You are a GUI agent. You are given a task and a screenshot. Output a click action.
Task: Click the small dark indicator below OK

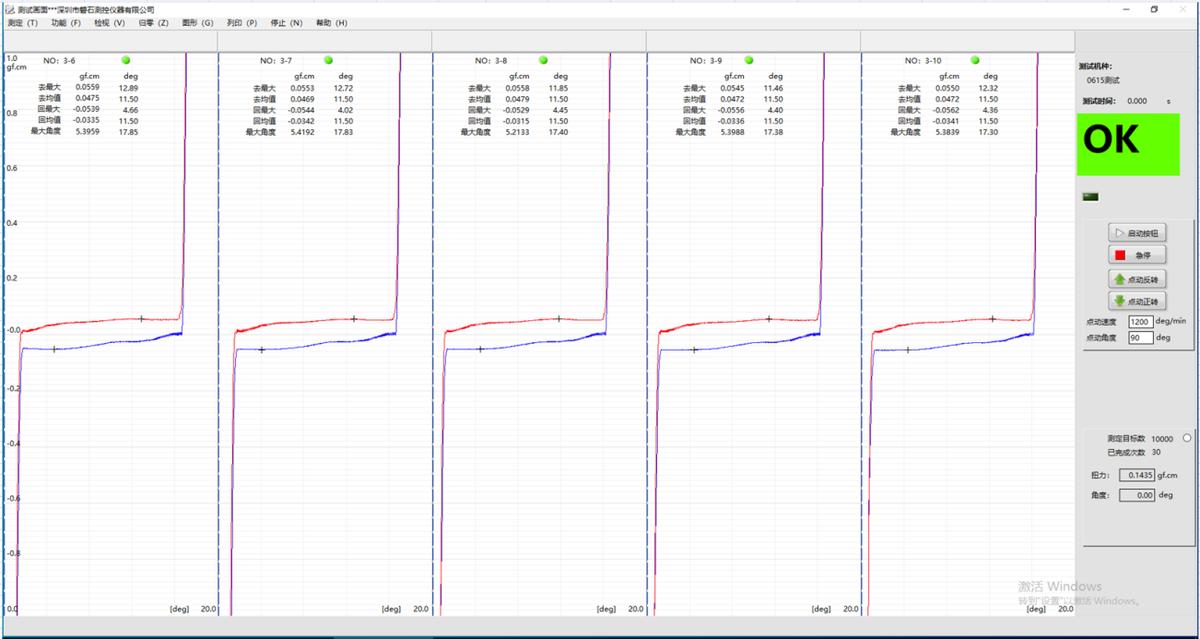point(1090,196)
